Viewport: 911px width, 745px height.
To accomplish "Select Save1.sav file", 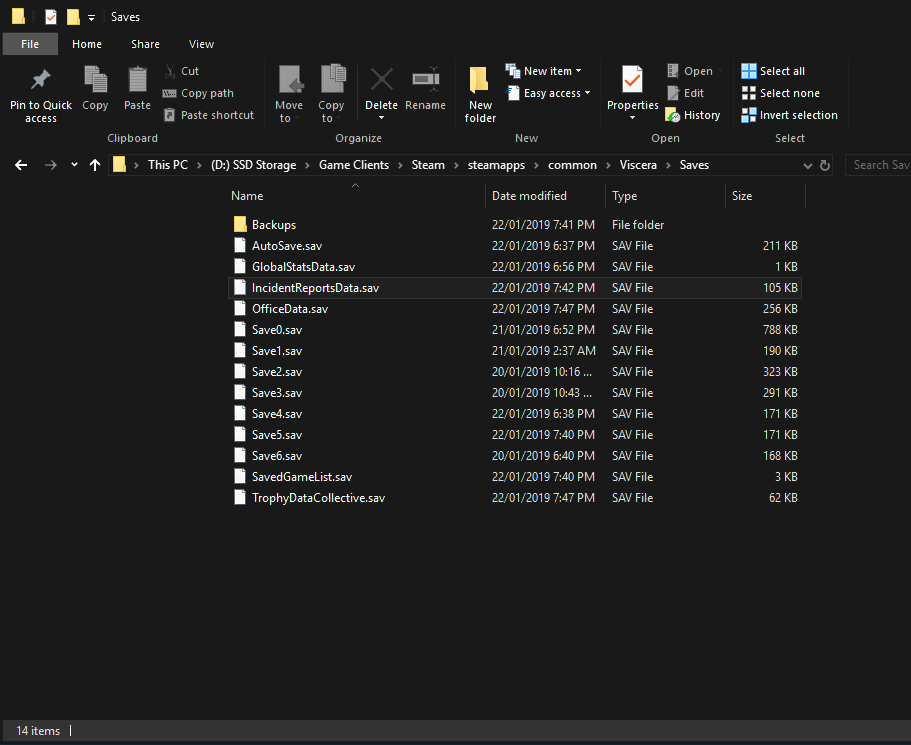I will [x=515, y=351].
